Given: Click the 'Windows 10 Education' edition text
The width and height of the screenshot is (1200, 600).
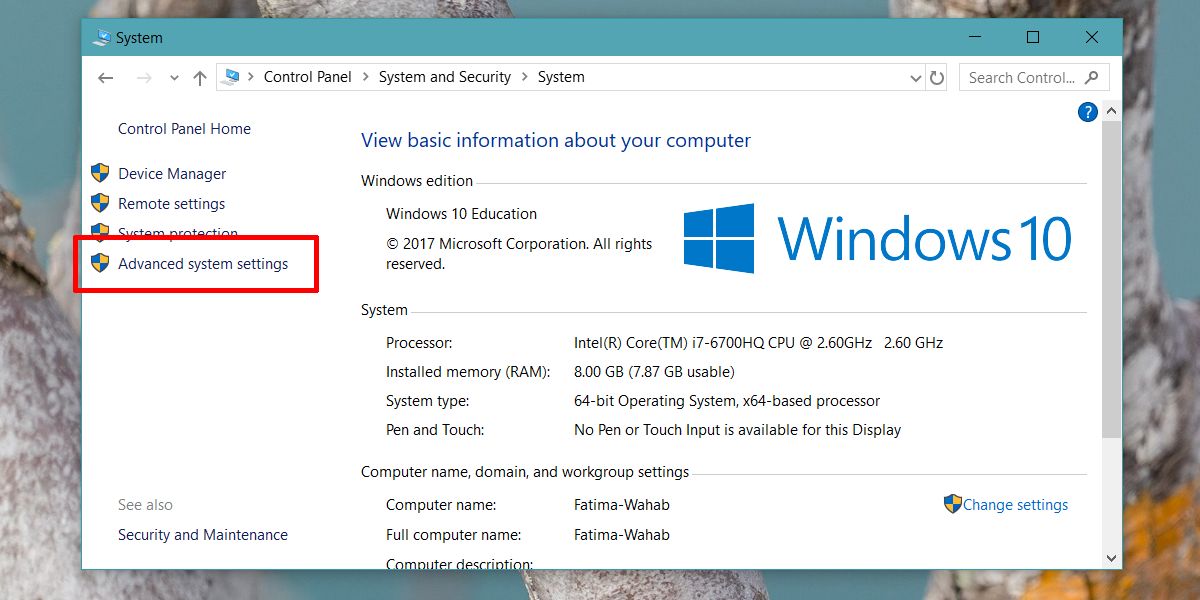Looking at the screenshot, I should [x=461, y=214].
